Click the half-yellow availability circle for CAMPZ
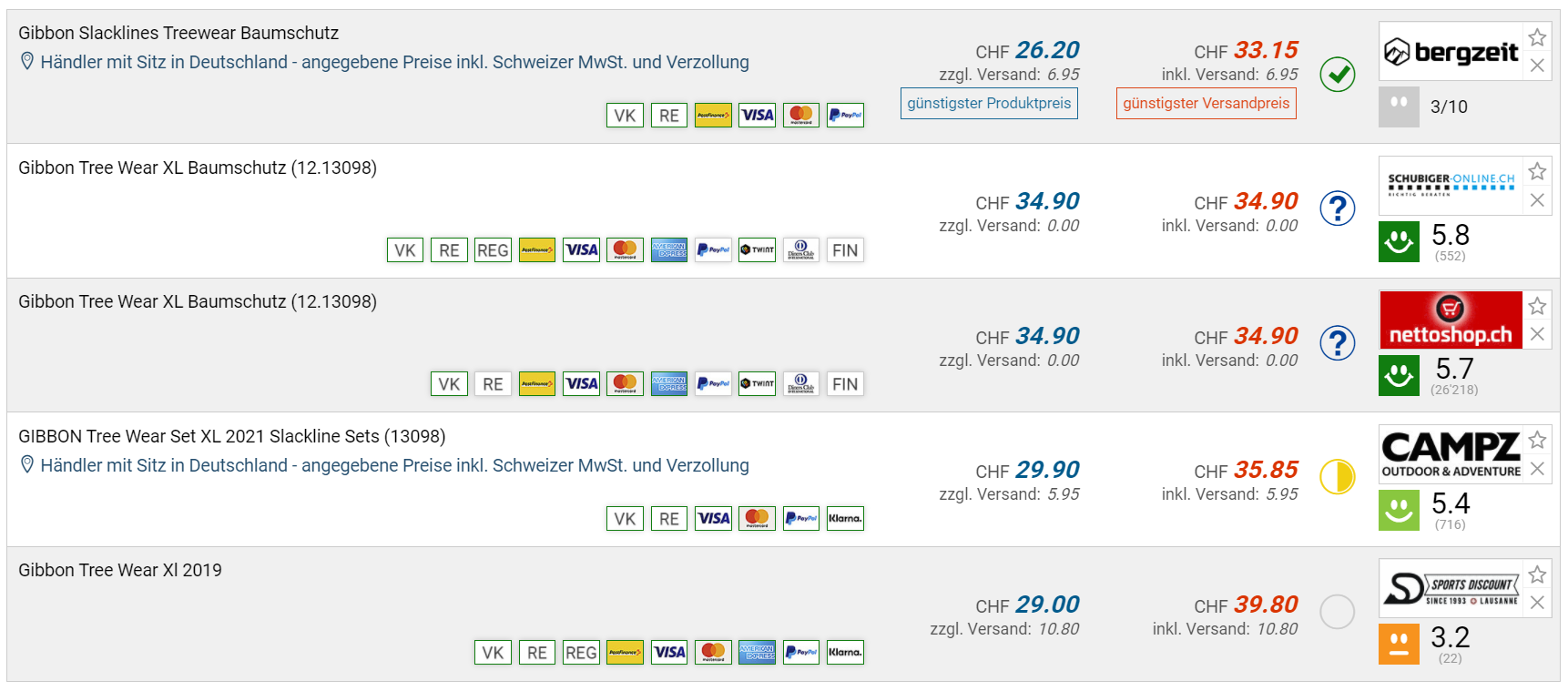 (x=1338, y=477)
